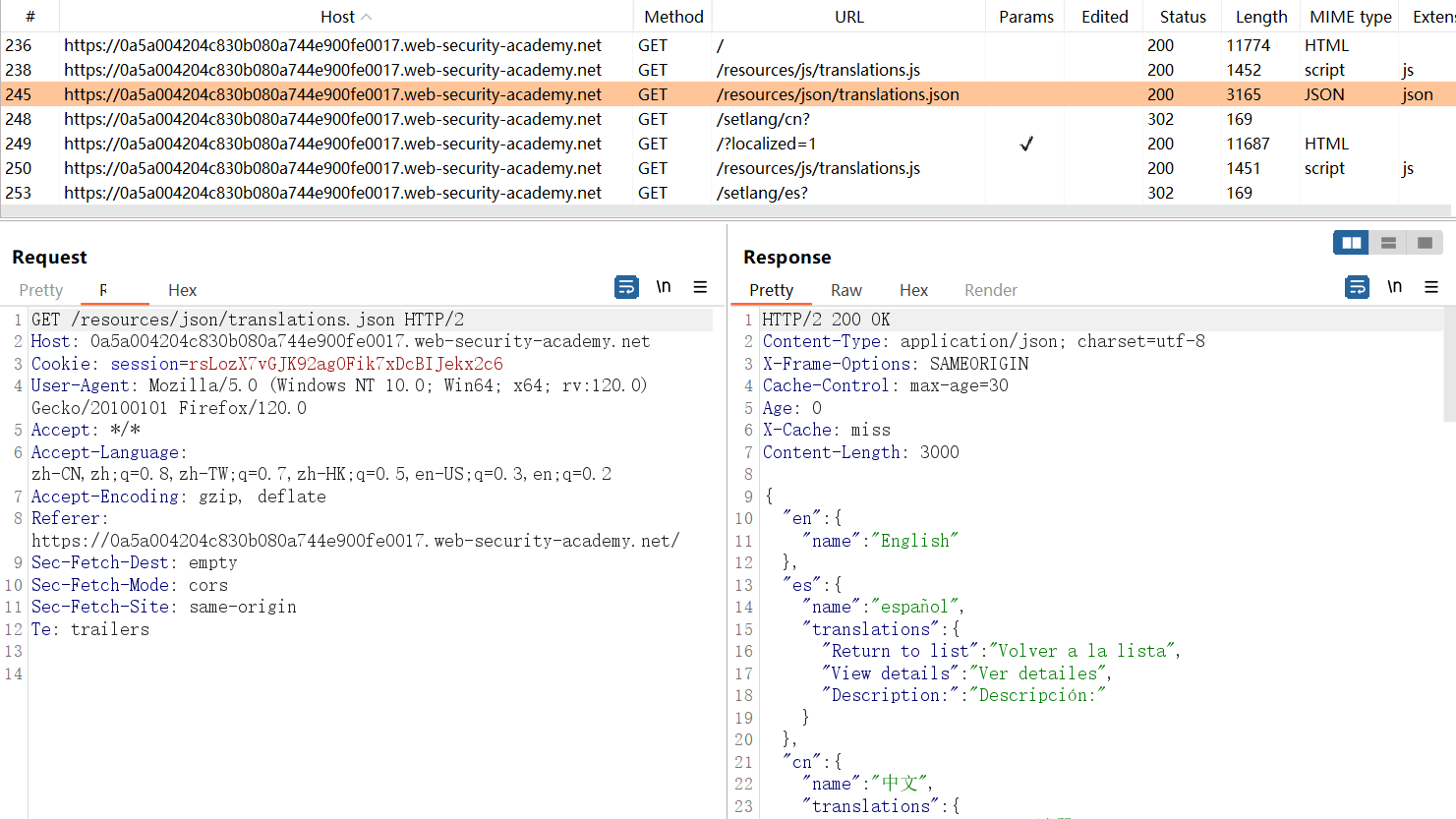The height and width of the screenshot is (819, 1456).
Task: Switch to top-bottom stacked layout view
Action: (1388, 243)
